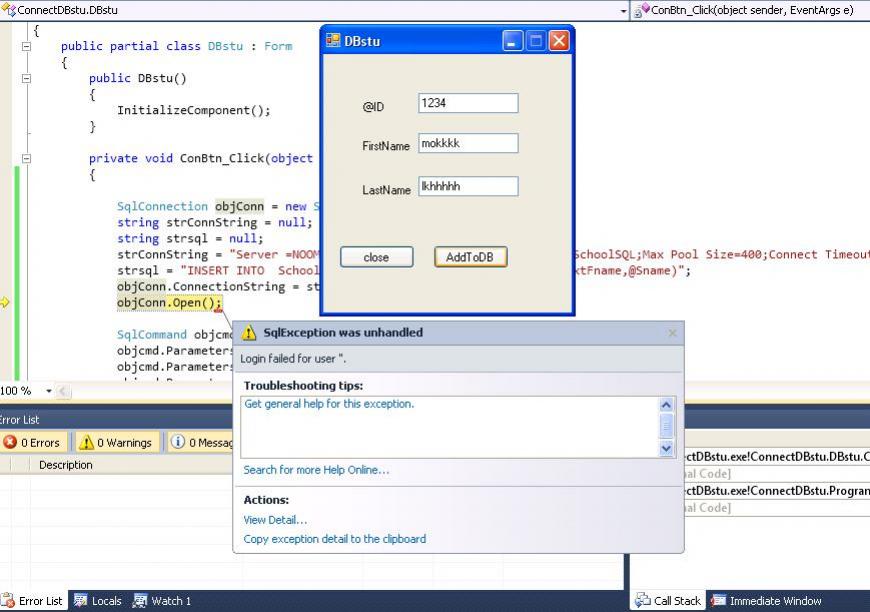Viewport: 870px width, 612px height.
Task: Click the Call Stack tab icon
Action: [642, 601]
